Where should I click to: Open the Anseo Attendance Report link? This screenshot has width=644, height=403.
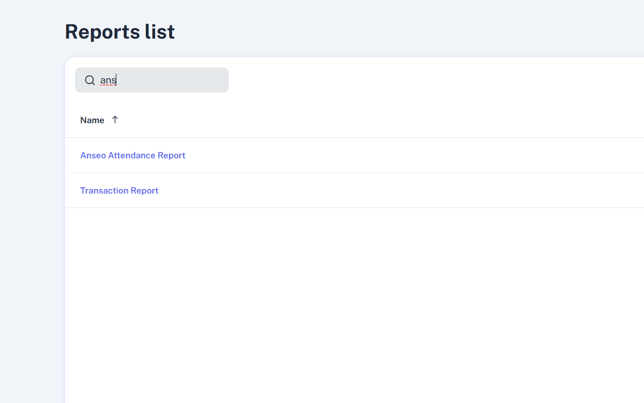pyautogui.click(x=132, y=156)
